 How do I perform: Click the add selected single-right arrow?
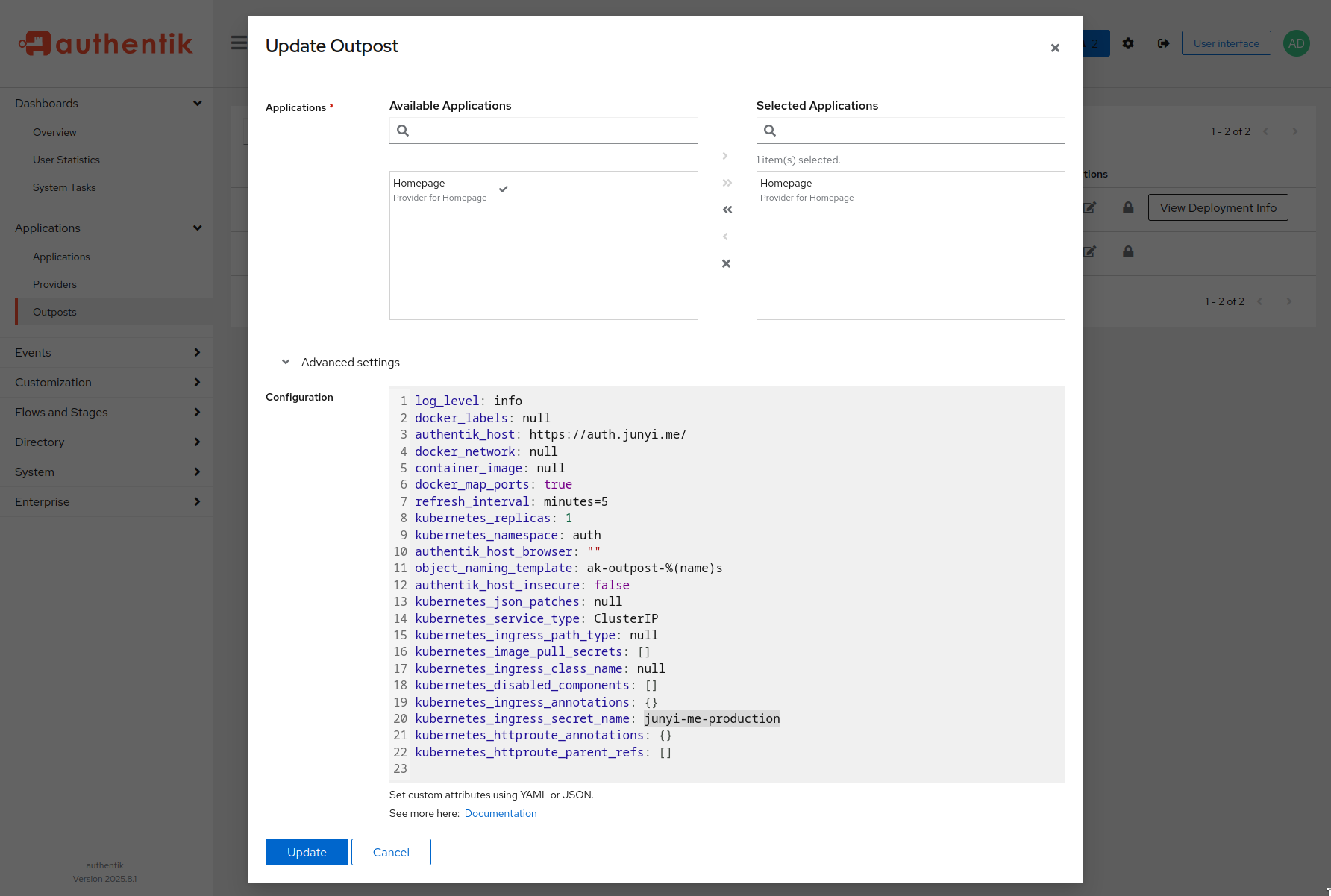725,156
